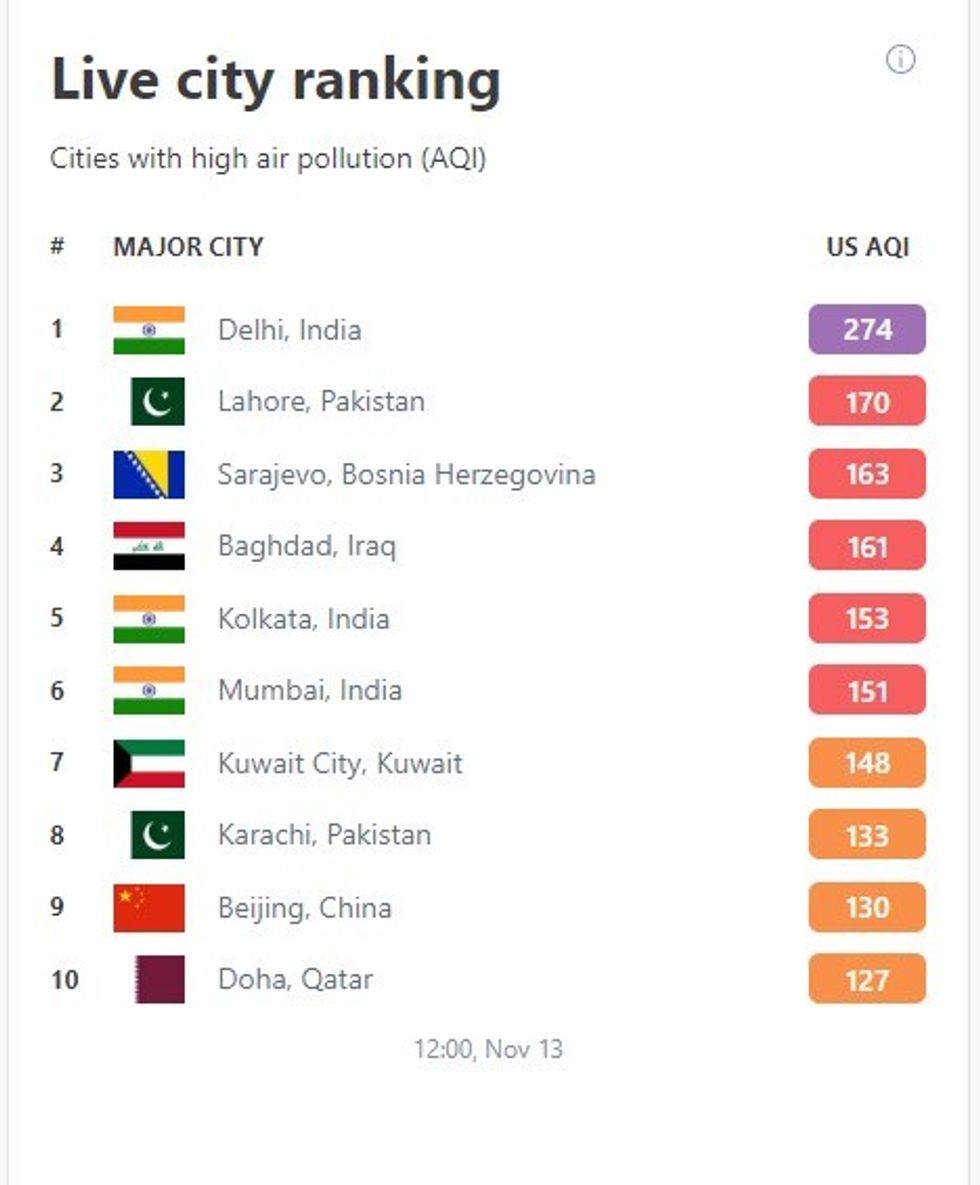This screenshot has width=980, height=1185.
Task: Click the India flag next to Delhi
Action: click(x=149, y=330)
